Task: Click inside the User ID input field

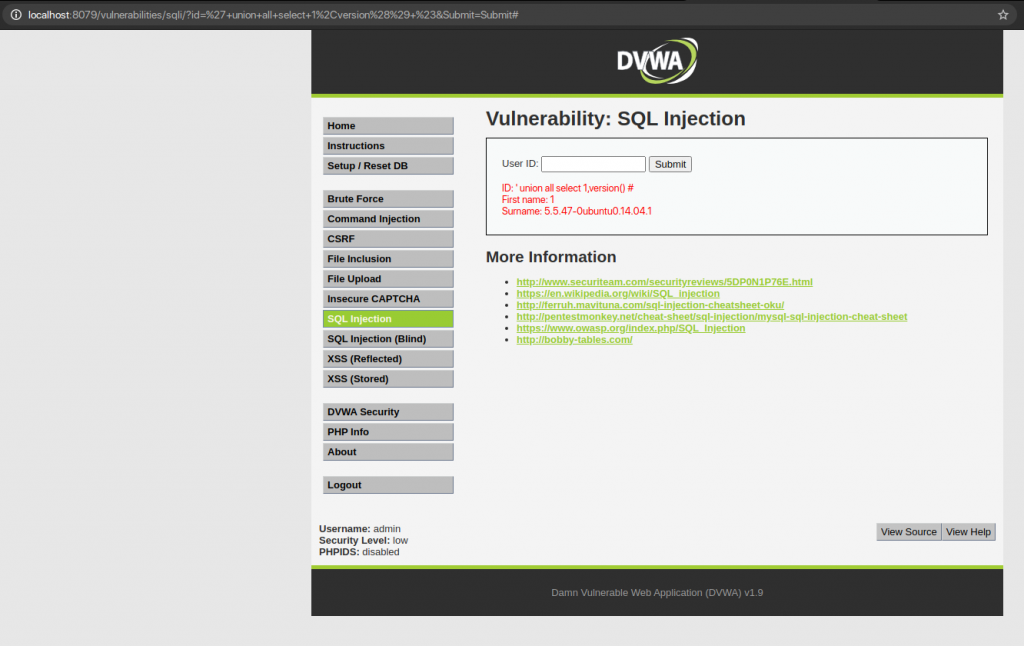Action: click(593, 163)
